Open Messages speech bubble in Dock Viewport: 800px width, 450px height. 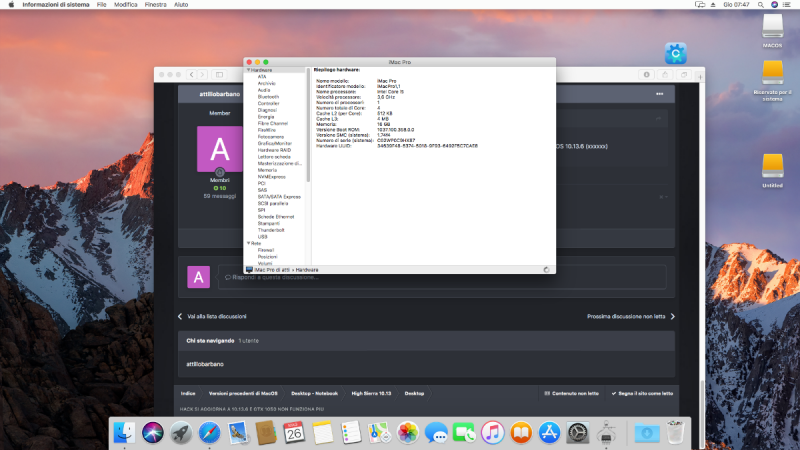[436, 433]
